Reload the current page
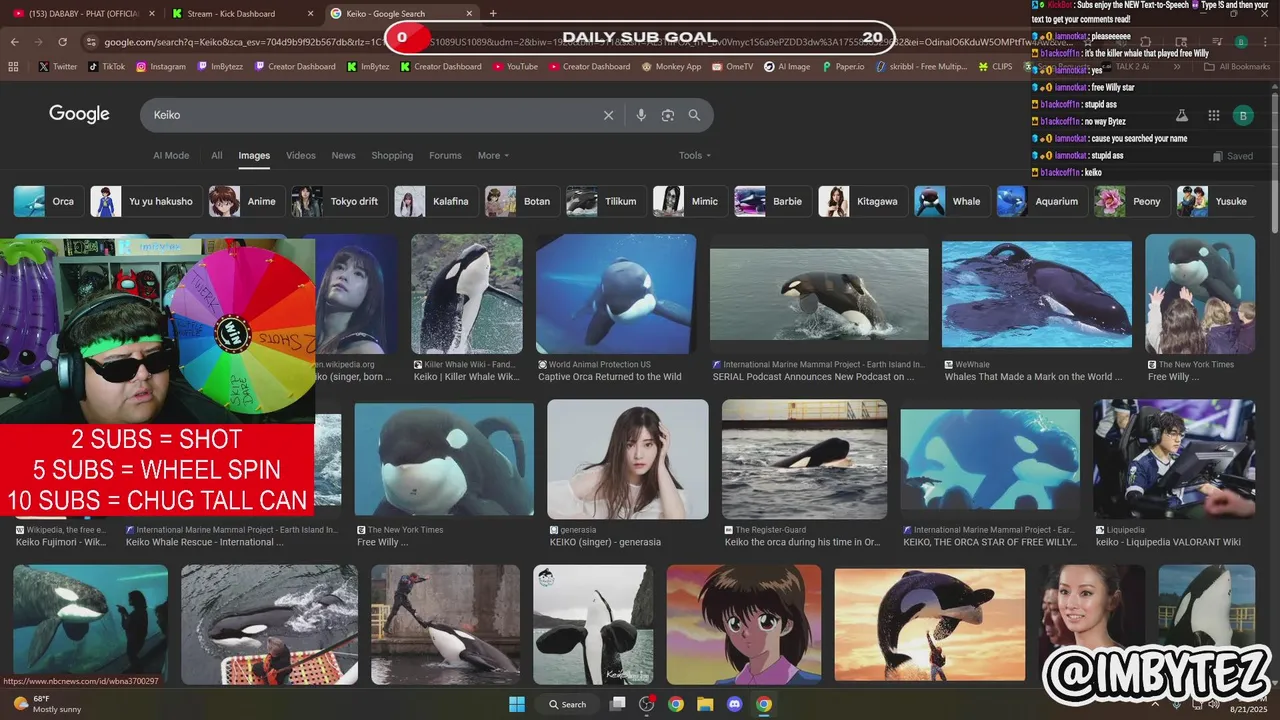 tap(62, 42)
